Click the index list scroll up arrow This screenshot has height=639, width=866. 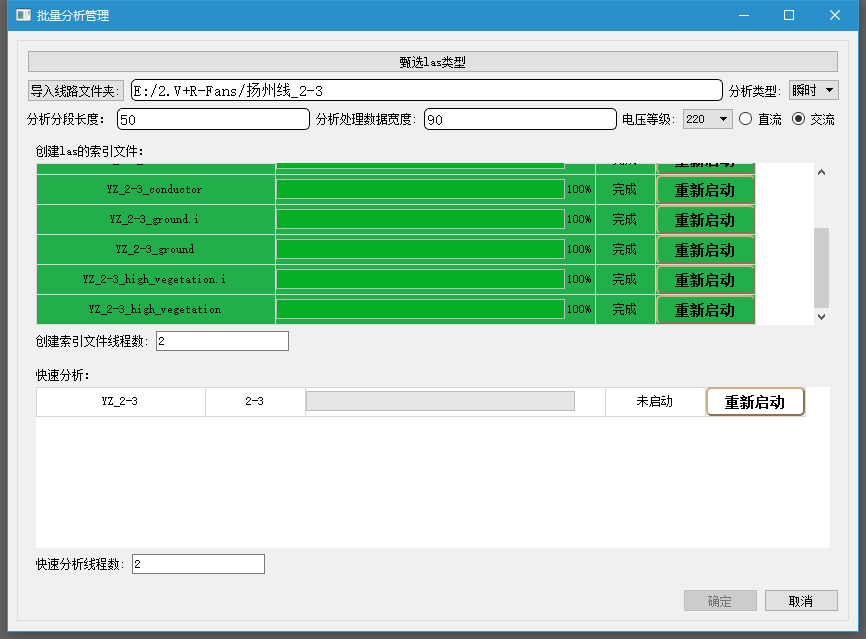821,172
